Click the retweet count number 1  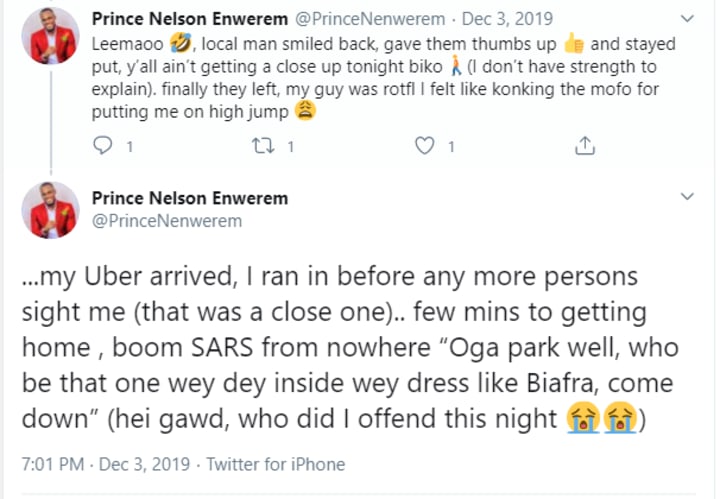click(290, 148)
